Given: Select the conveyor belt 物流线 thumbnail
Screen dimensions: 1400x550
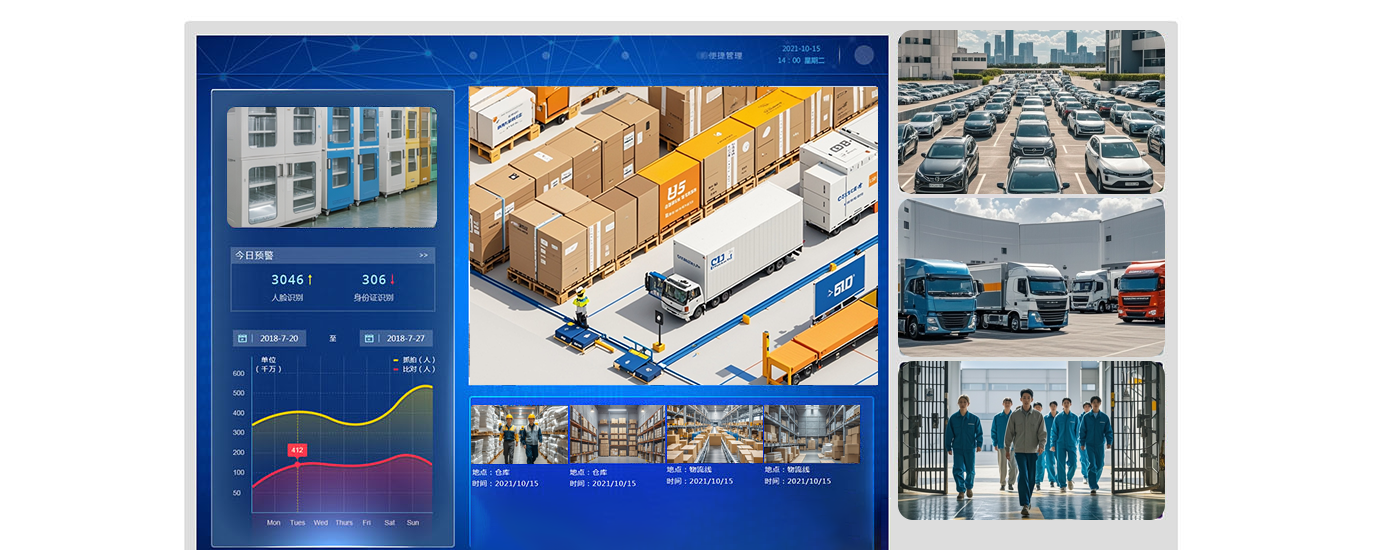Looking at the screenshot, I should point(714,434).
